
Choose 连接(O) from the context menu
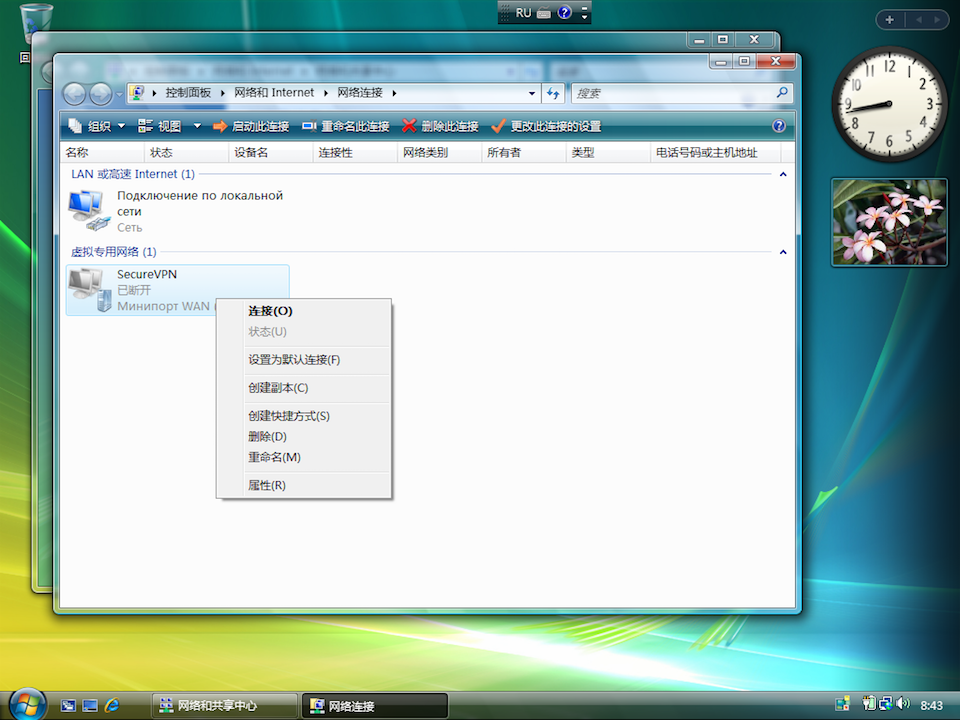(x=270, y=311)
